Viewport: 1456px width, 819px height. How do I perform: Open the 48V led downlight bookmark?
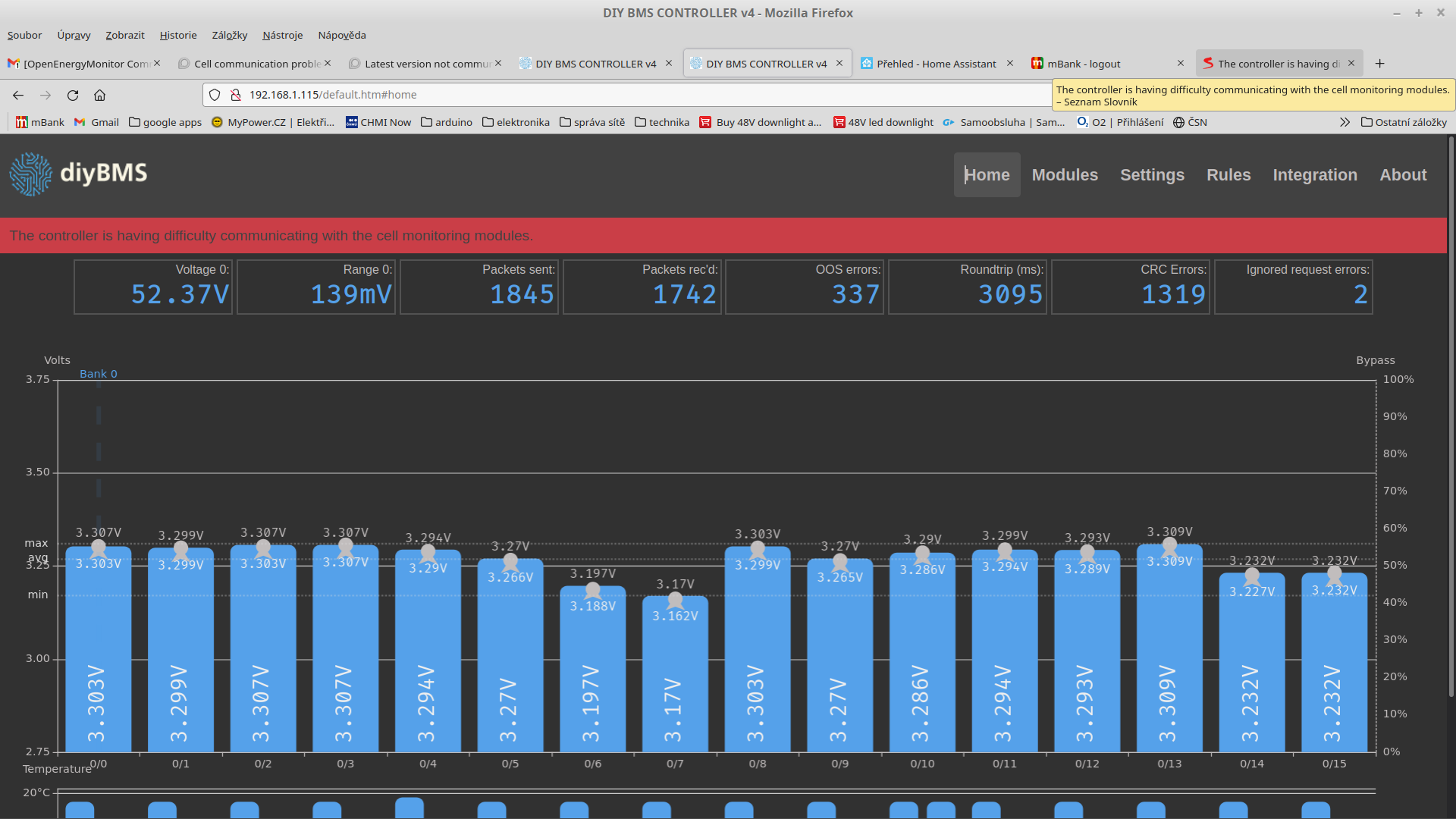pyautogui.click(x=883, y=122)
